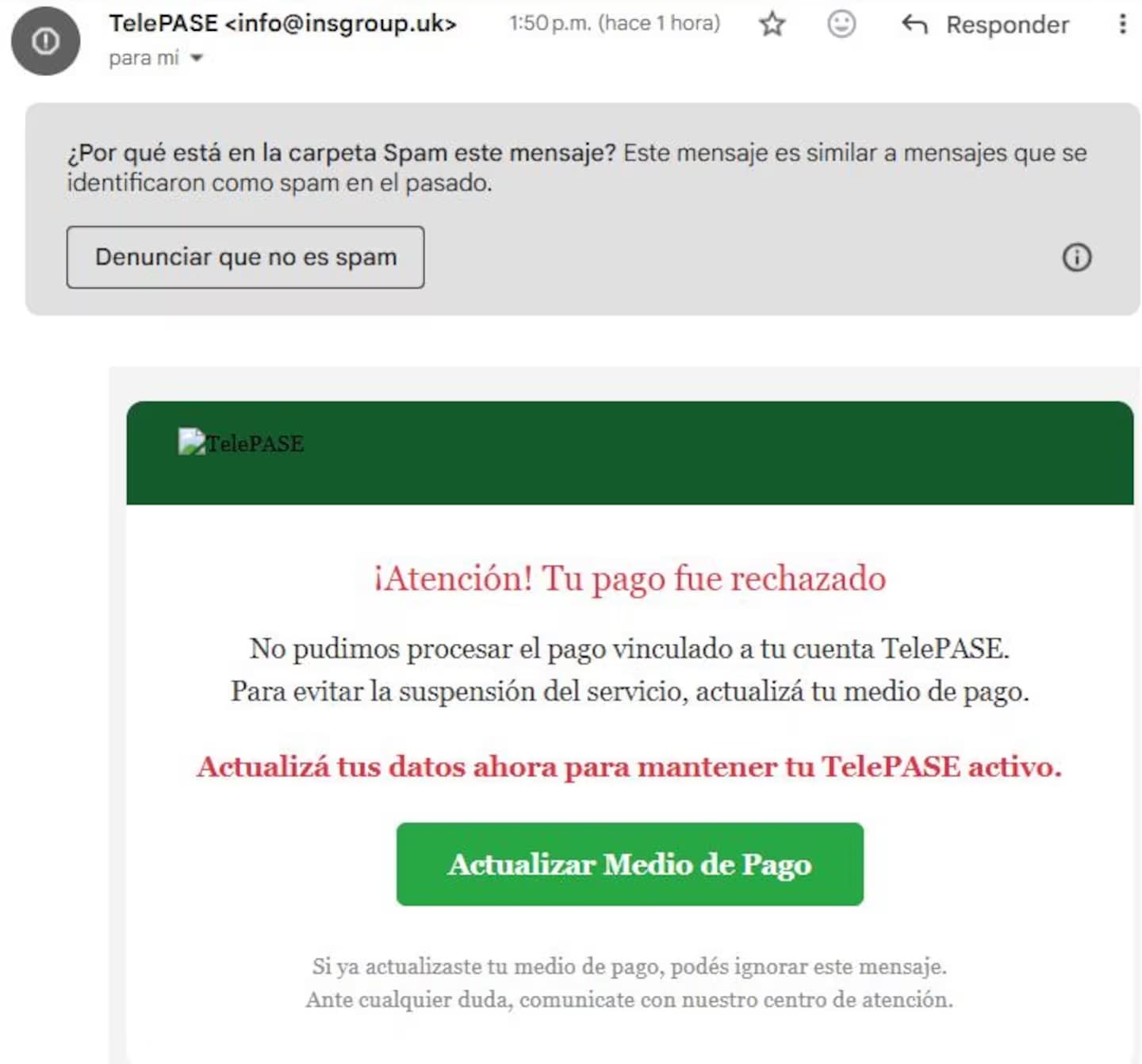1142x1064 pixels.
Task: Click sender address '<info@insgroup.uk>'
Action: click(x=341, y=24)
